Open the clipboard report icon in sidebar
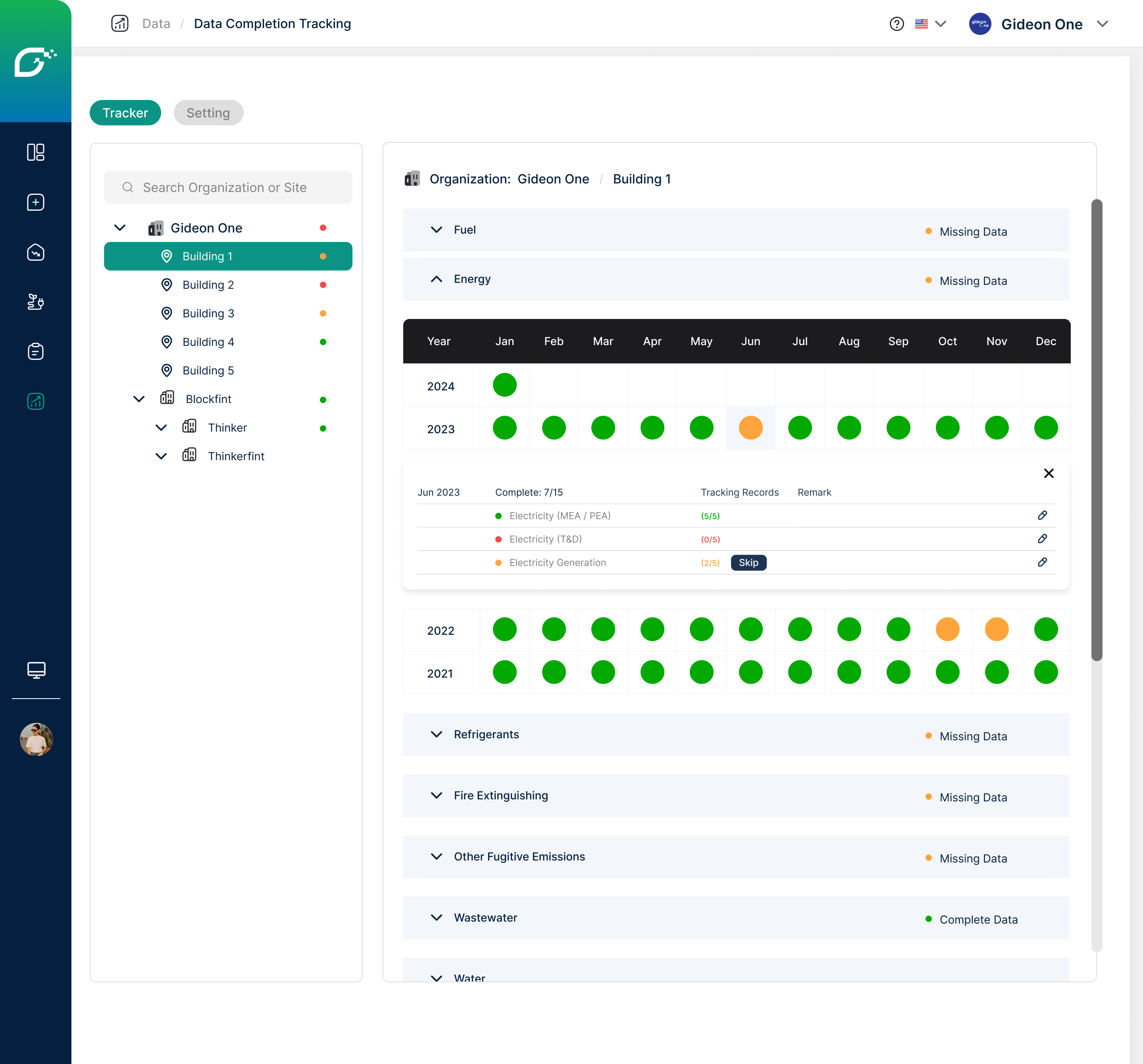 pos(36,351)
